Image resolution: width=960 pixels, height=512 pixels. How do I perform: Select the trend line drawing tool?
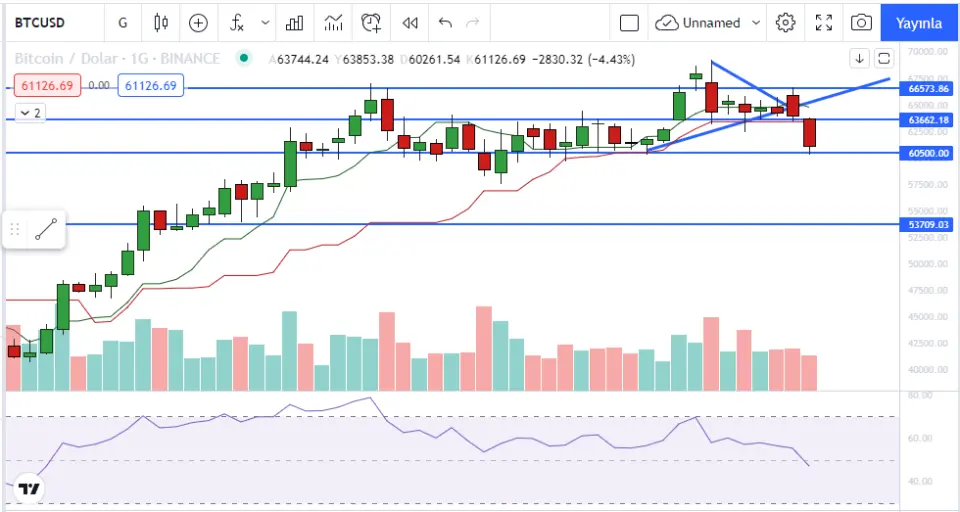pyautogui.click(x=45, y=229)
